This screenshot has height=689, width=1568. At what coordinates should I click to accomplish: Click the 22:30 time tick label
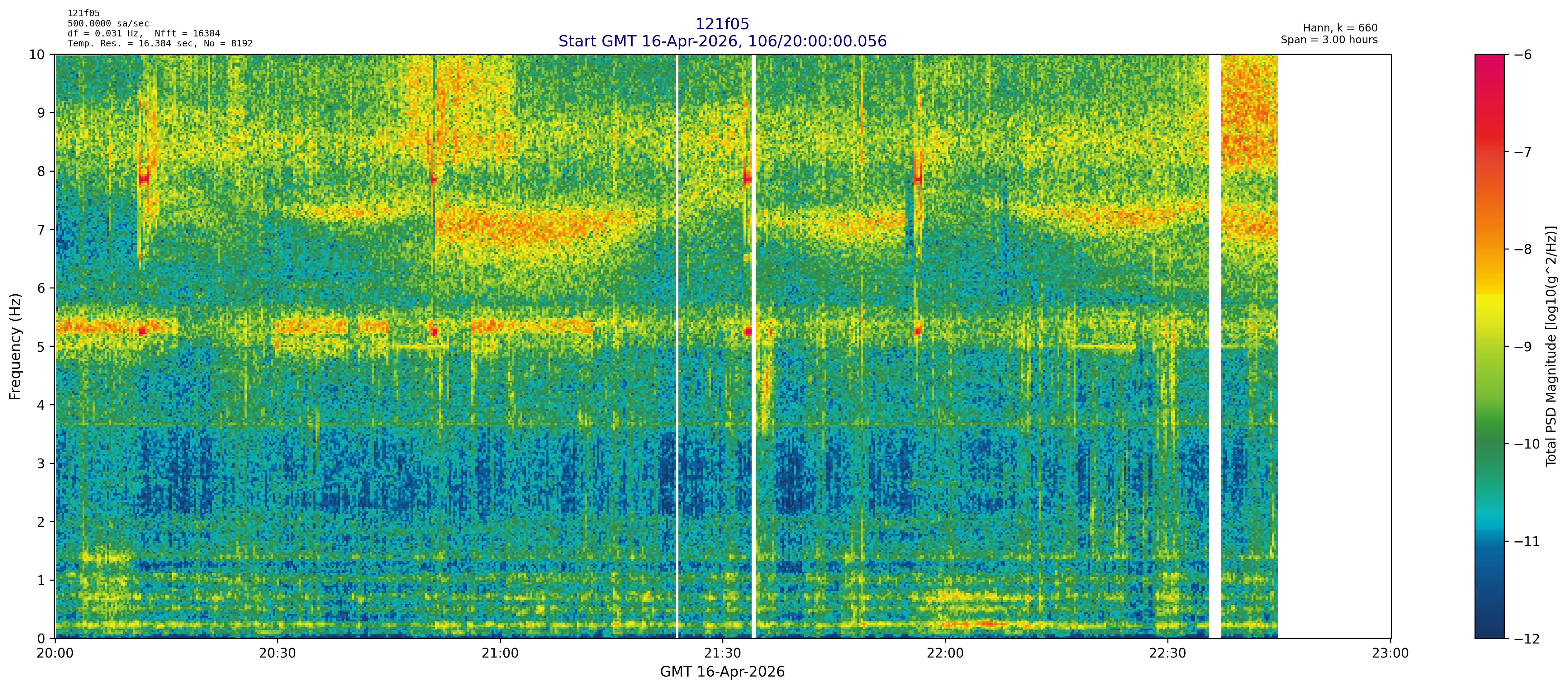tap(1167, 654)
